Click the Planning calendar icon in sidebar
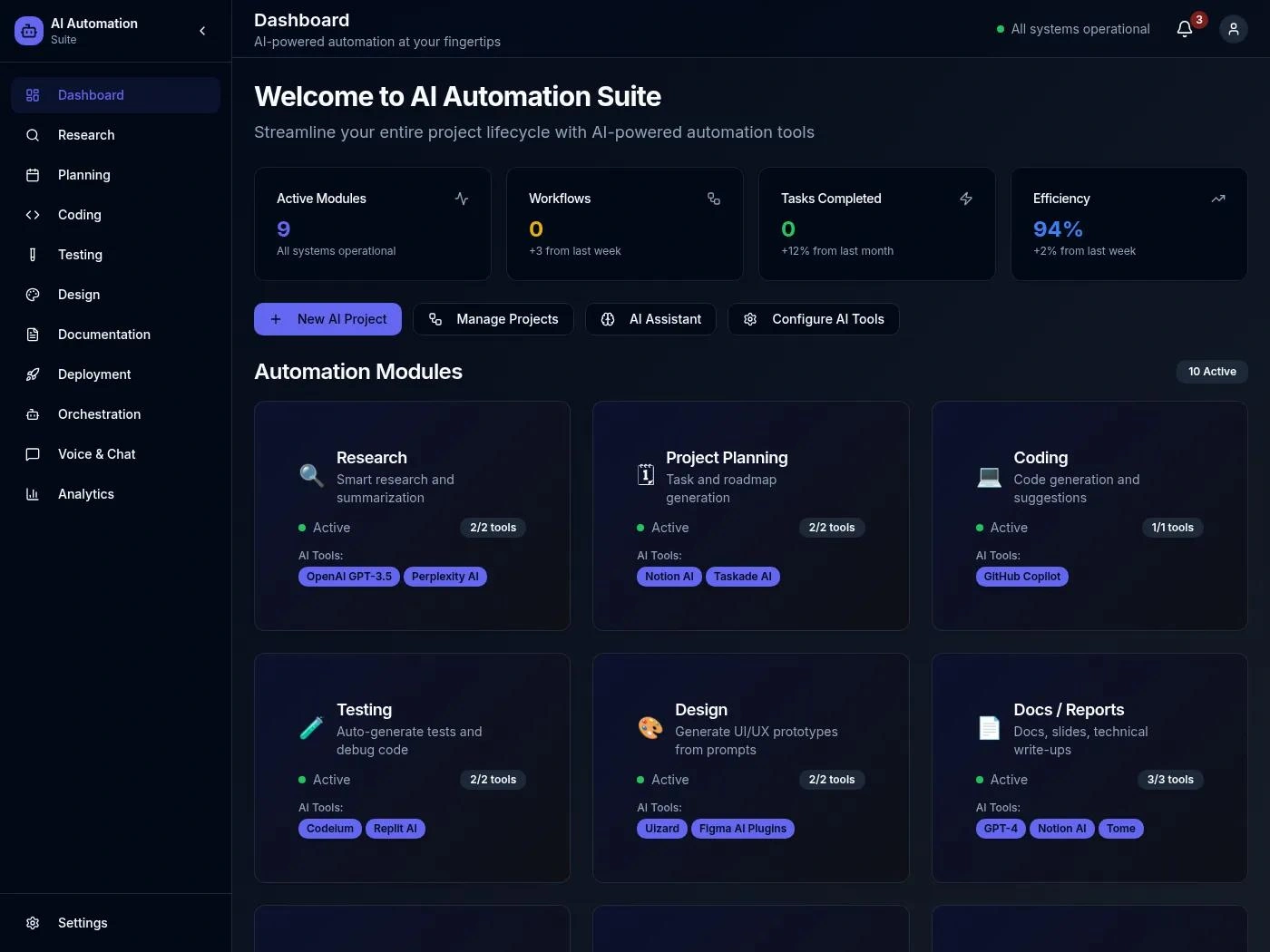 (x=33, y=175)
